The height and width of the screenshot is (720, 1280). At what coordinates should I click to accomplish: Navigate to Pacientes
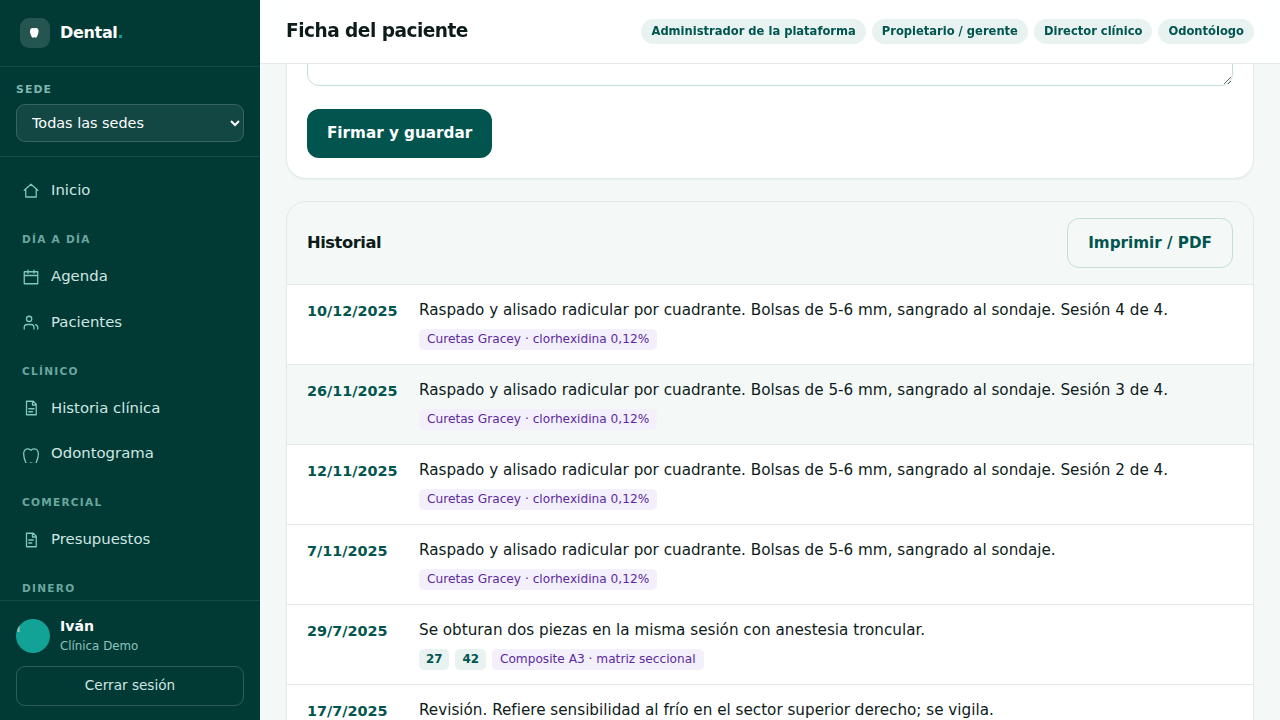[130, 322]
